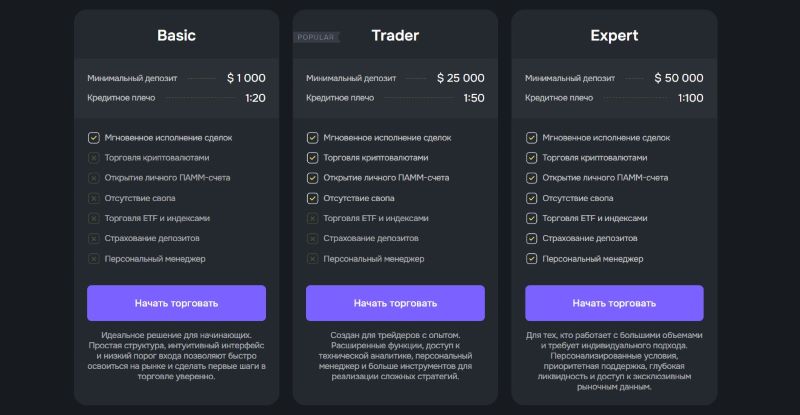The image size is (800, 415).
Task: Toggle Trader "Открытие личного ПАММ-счета" checkbox
Action: (x=312, y=178)
